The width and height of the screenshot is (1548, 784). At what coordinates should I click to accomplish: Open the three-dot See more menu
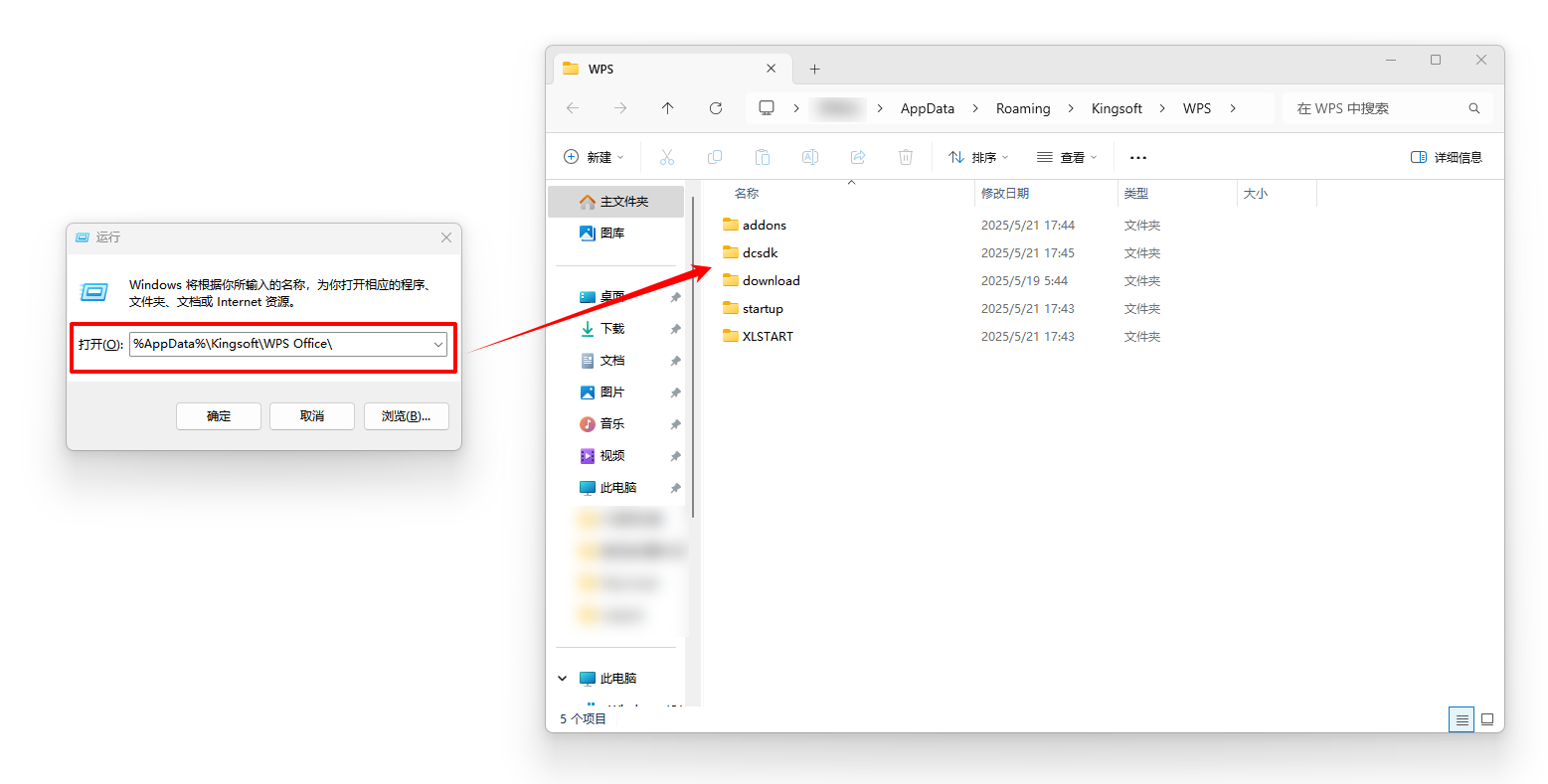tap(1138, 157)
